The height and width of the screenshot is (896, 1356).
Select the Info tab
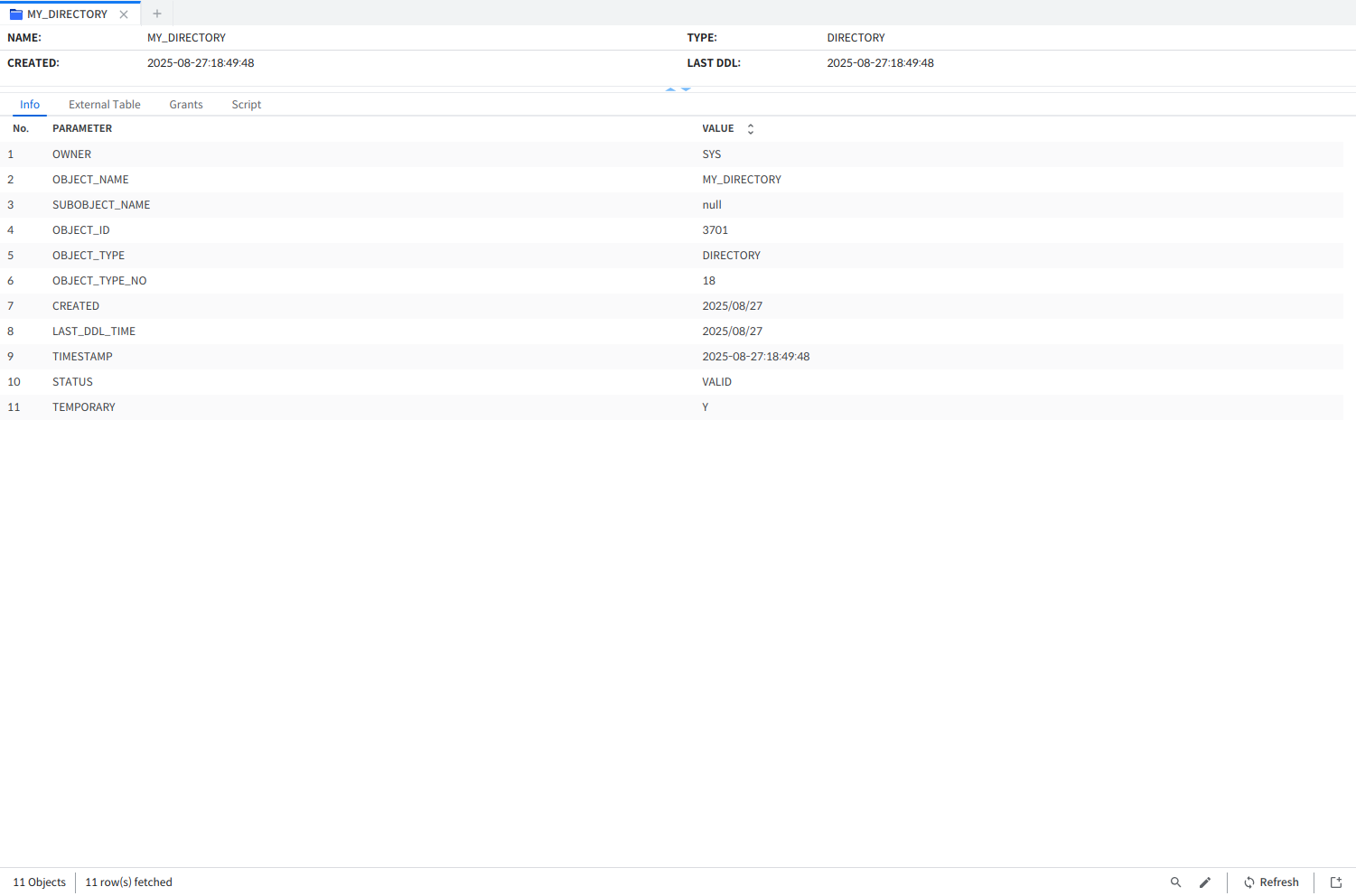pos(30,105)
